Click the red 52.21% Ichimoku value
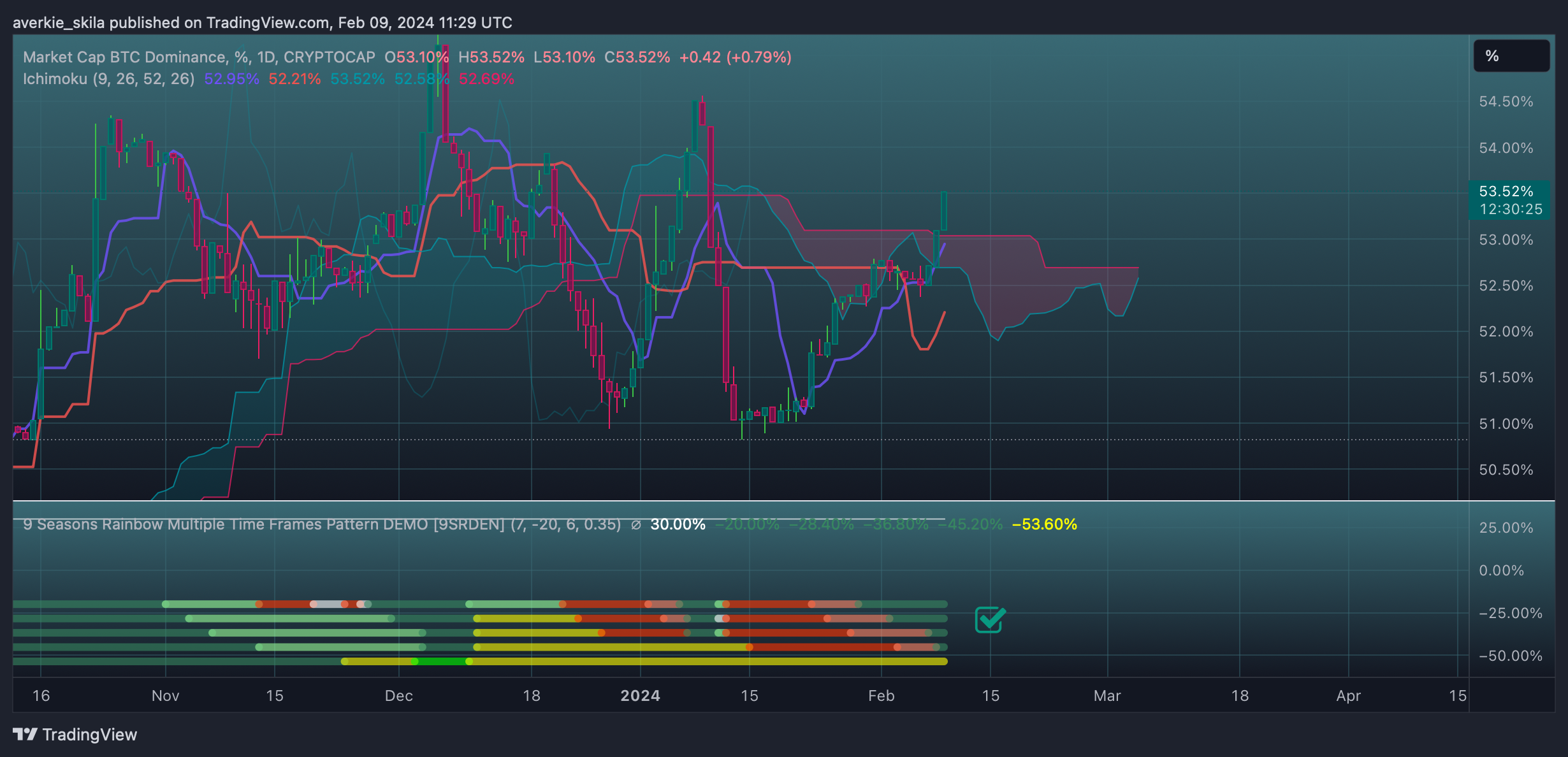 click(x=294, y=78)
